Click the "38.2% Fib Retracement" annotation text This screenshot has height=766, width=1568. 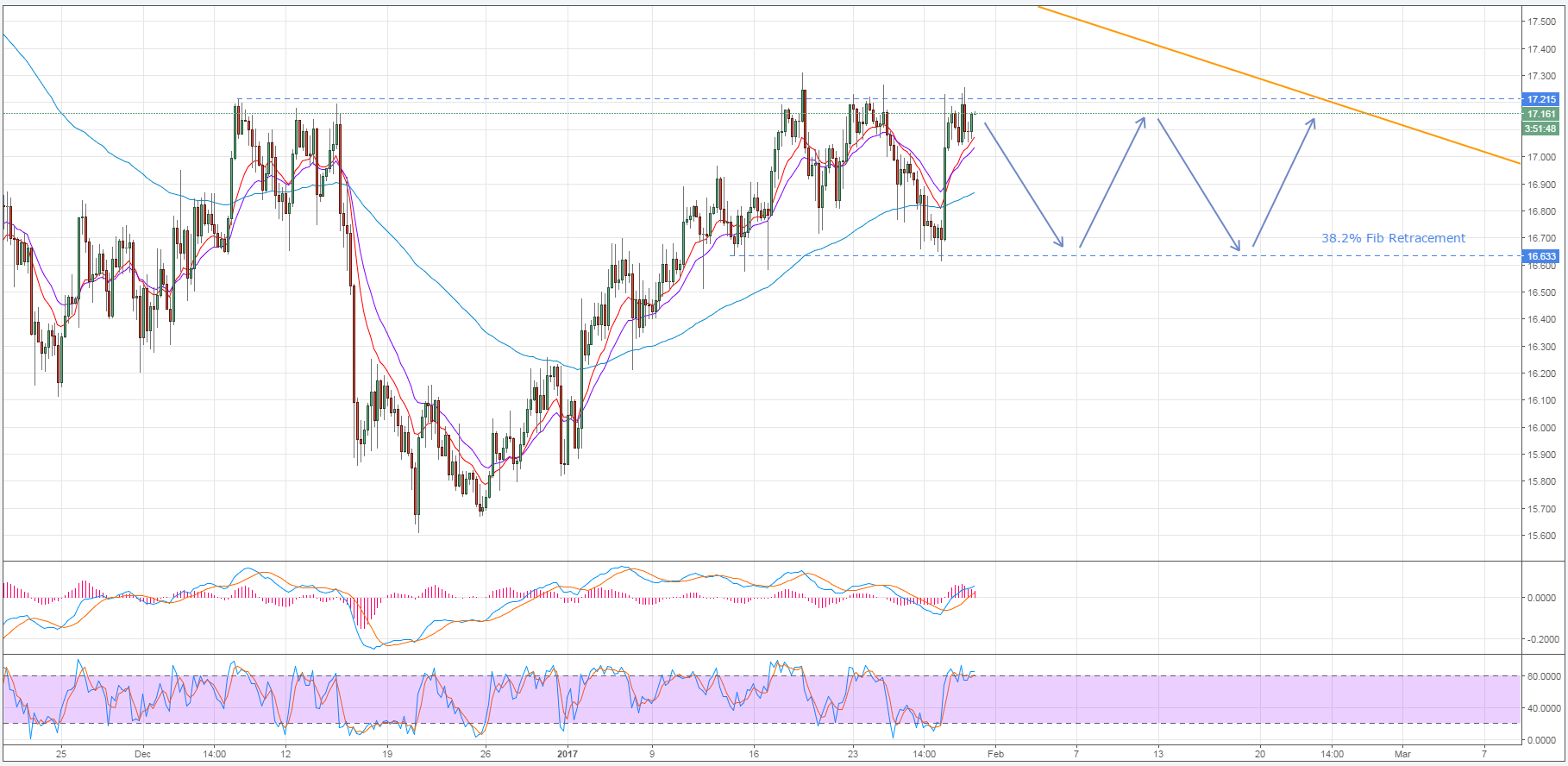(x=1393, y=238)
